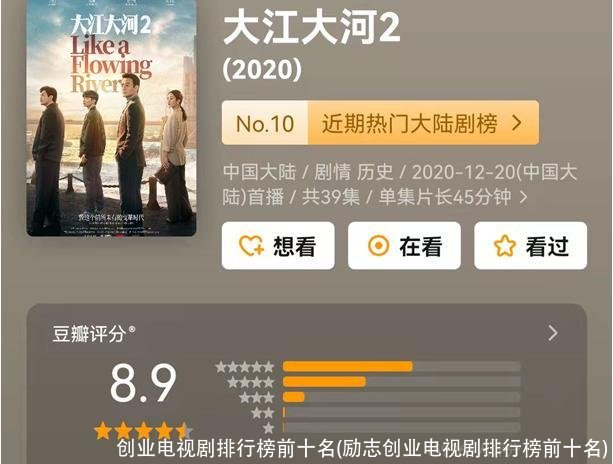Viewport: 613px width, 464px height.
Task: Expand 豆瓣评分 section with its chevron
Action: coord(553,333)
